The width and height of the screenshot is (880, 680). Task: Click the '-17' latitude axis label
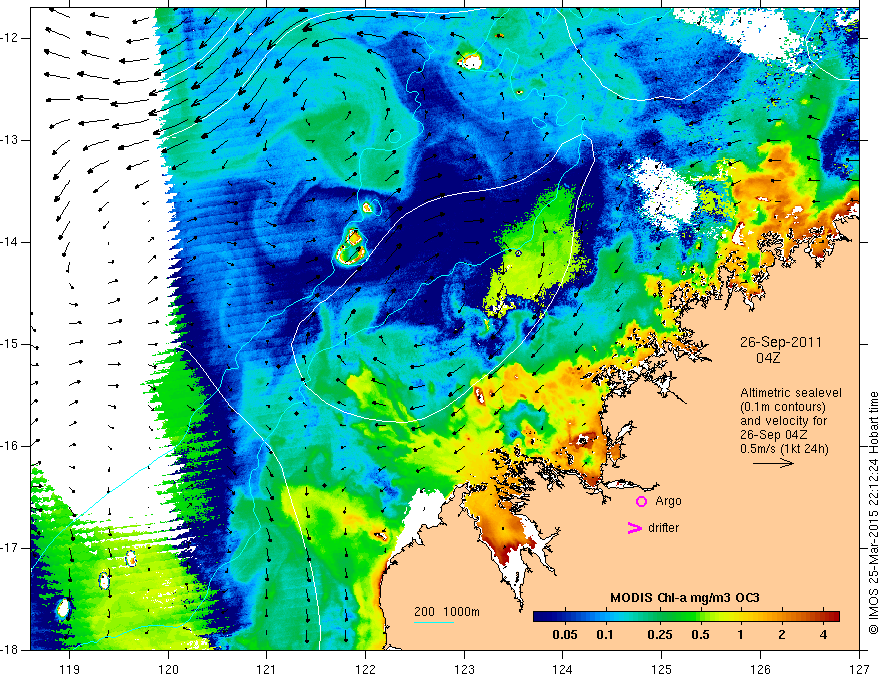[11, 548]
